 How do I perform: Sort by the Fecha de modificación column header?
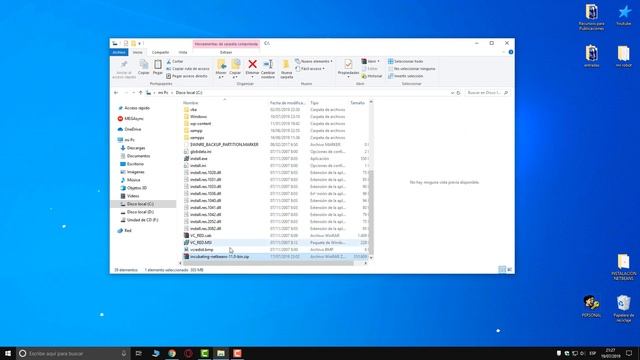point(287,103)
